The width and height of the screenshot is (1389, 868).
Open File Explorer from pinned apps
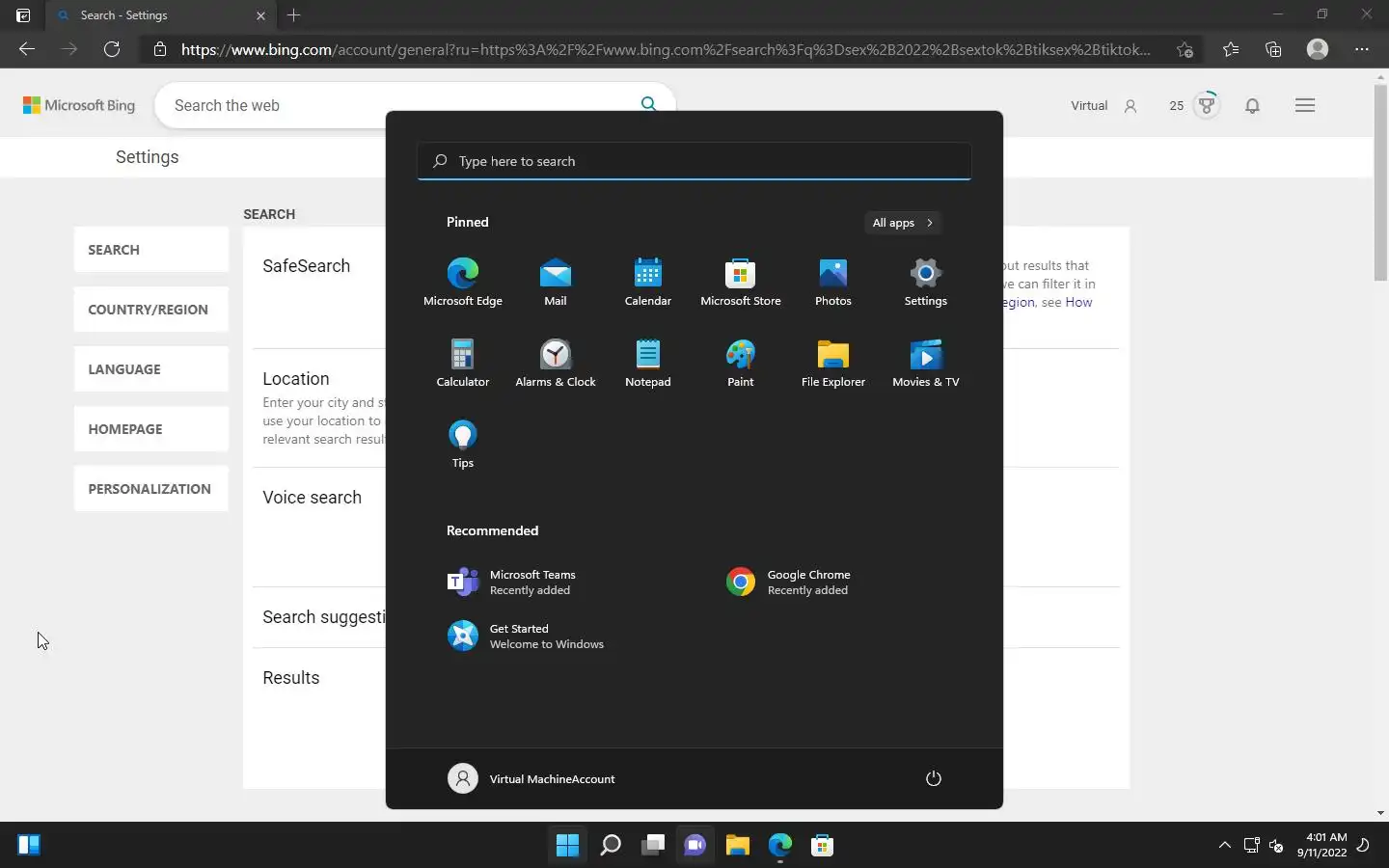pyautogui.click(x=833, y=364)
